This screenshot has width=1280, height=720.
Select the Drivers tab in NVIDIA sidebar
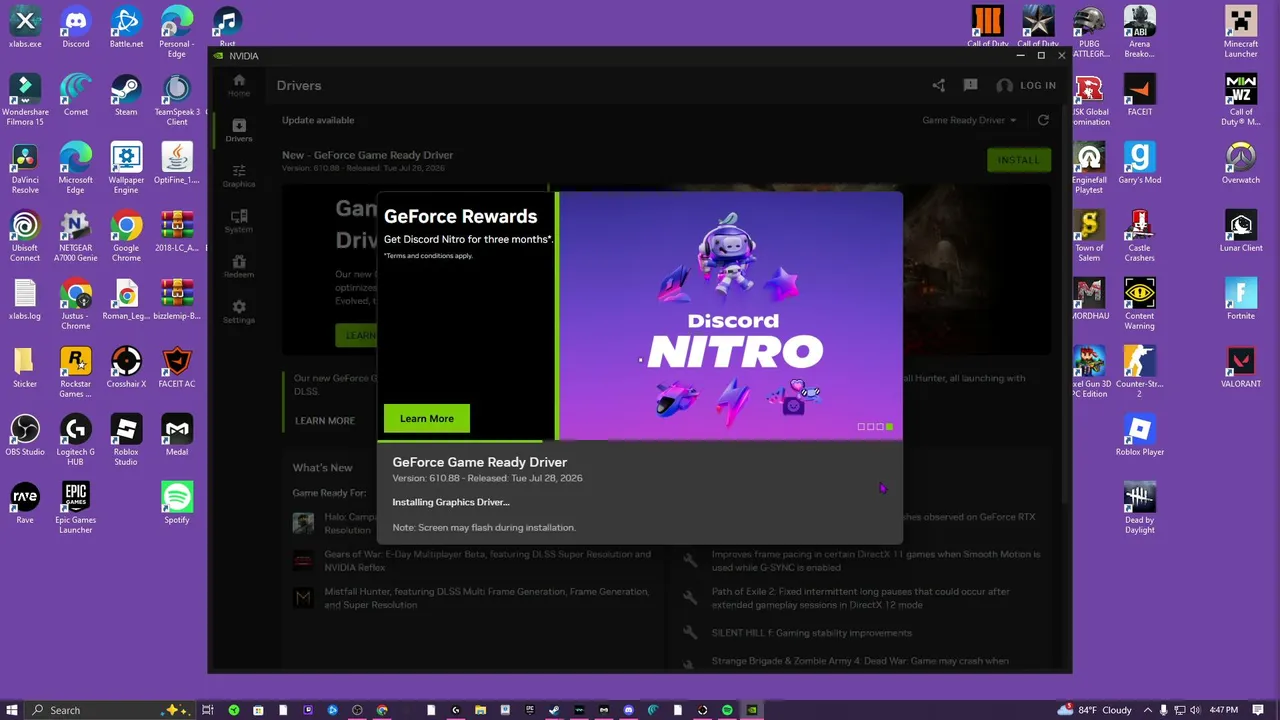(238, 130)
